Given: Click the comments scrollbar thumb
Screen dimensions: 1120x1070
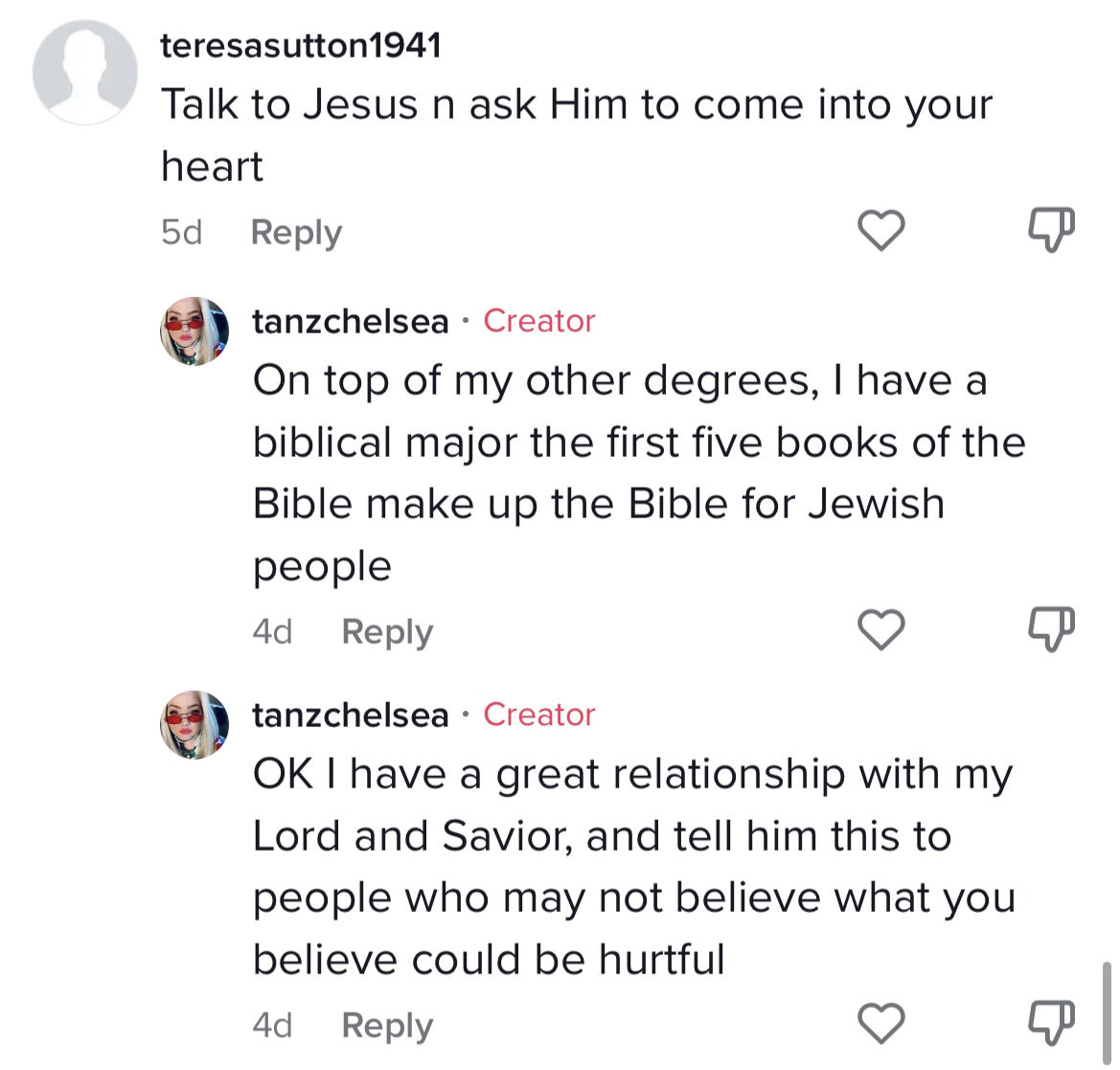Looking at the screenshot, I should [1107, 1014].
